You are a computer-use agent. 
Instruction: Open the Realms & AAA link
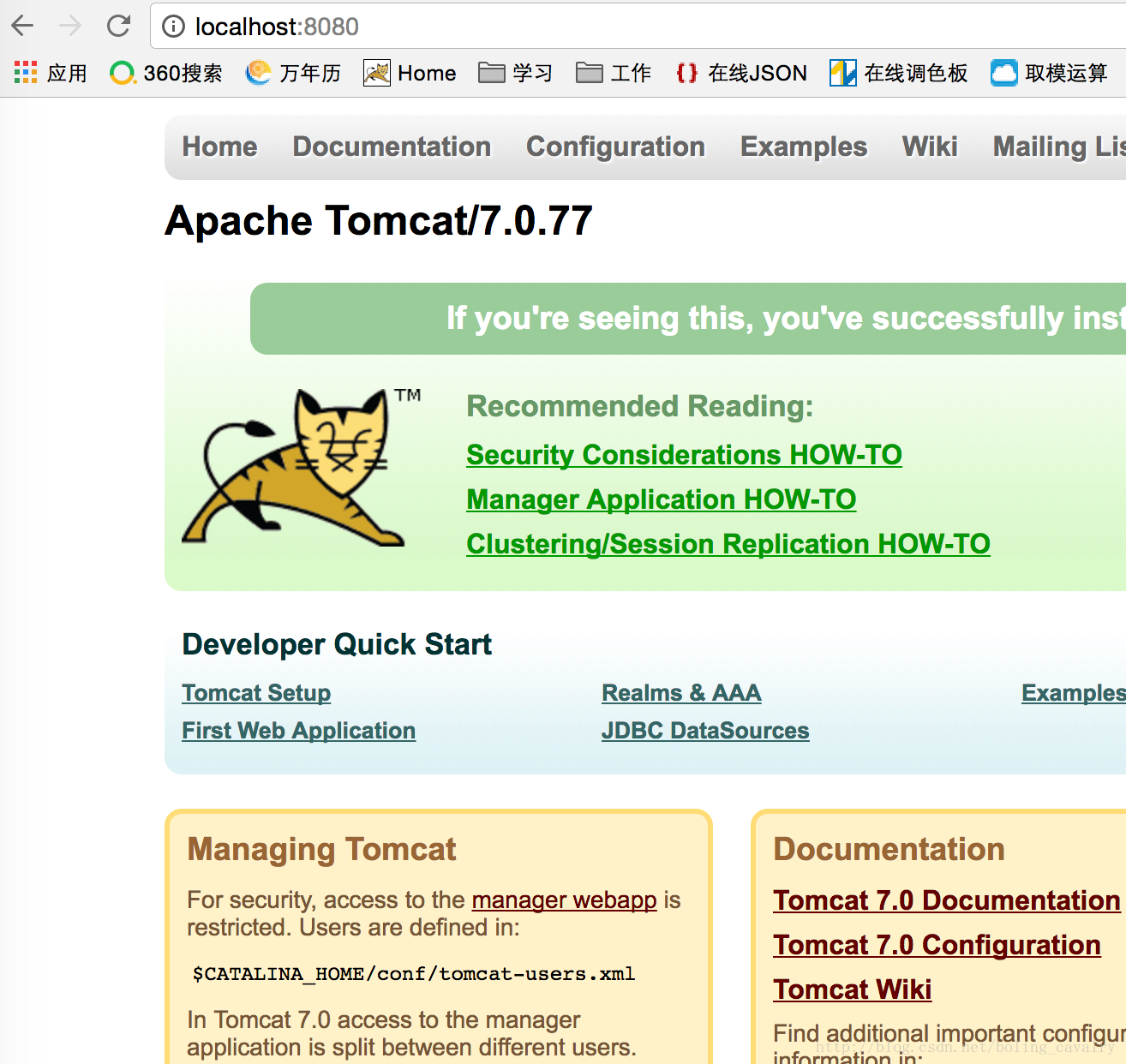click(x=681, y=693)
